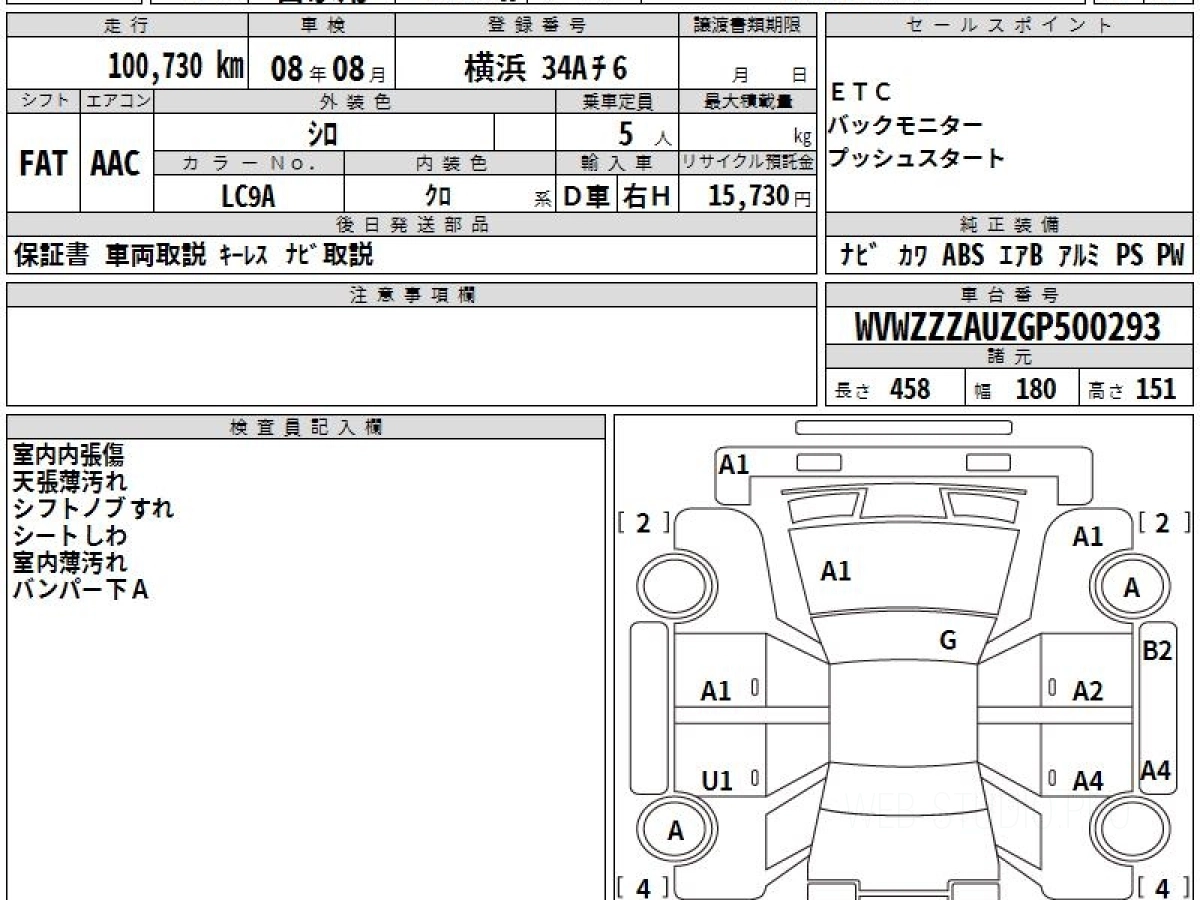Screen dimensions: 1200x900
Task: Select the length value 458
Action: [910, 389]
